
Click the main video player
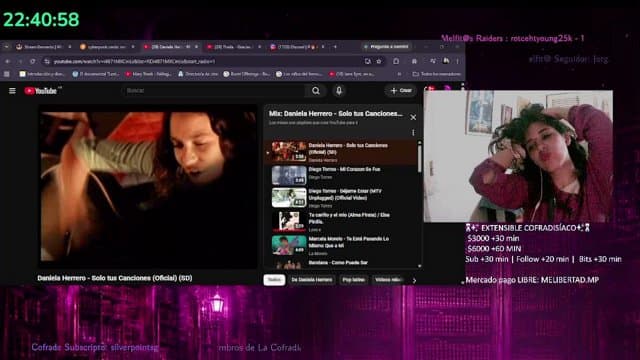[148, 187]
